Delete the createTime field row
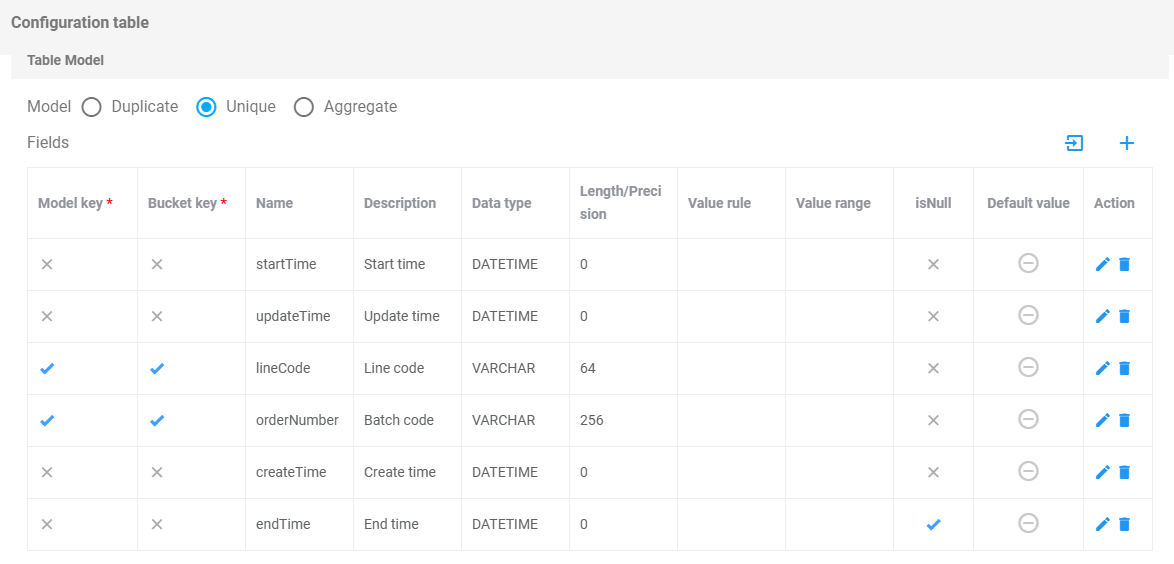 (x=1124, y=472)
